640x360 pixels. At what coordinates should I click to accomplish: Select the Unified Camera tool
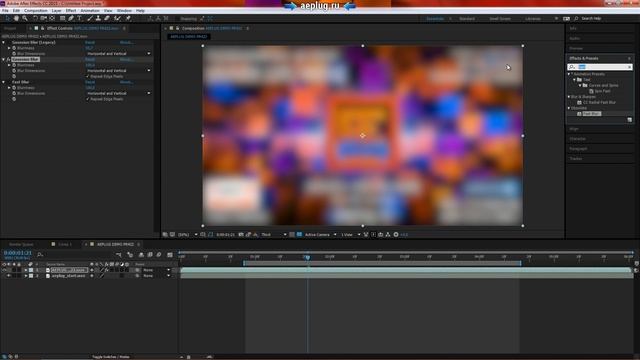click(x=43, y=18)
